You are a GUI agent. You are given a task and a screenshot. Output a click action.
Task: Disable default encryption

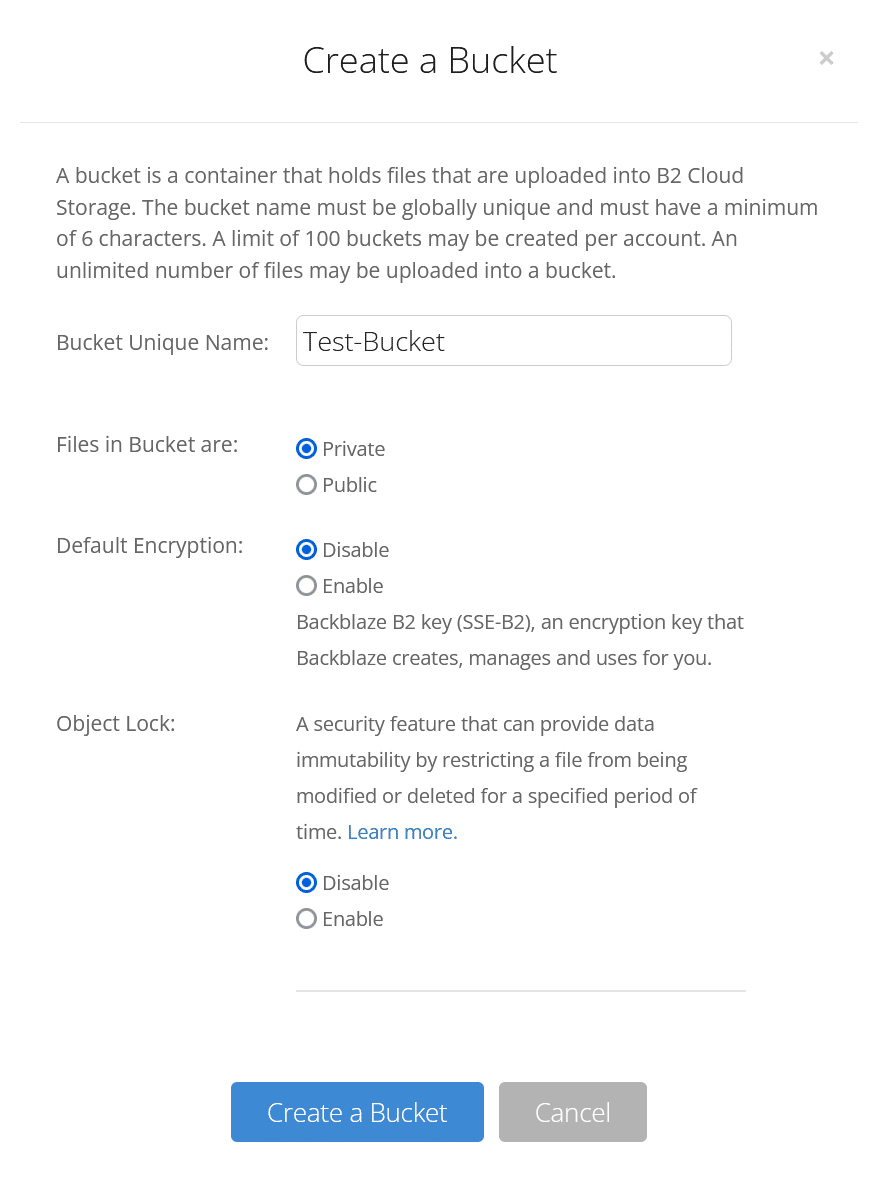[306, 549]
